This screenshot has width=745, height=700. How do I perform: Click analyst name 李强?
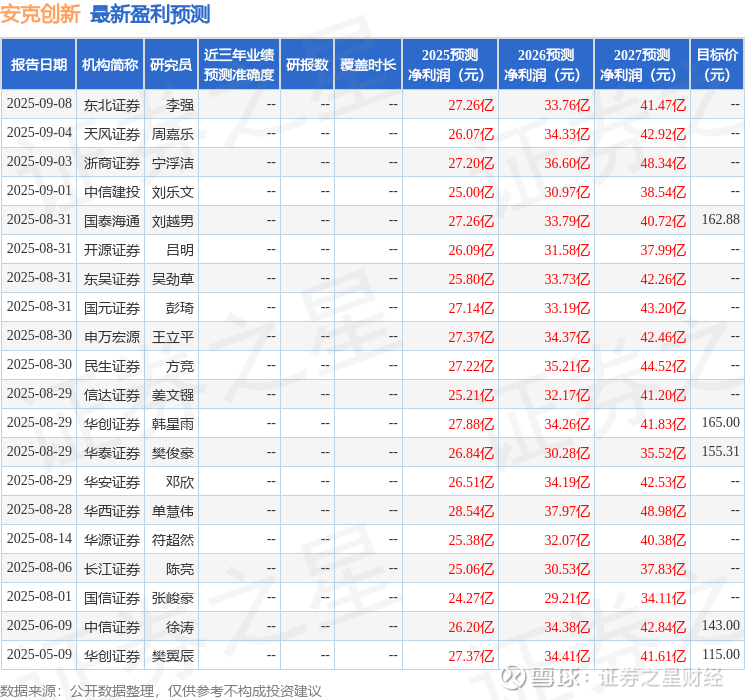(180, 105)
